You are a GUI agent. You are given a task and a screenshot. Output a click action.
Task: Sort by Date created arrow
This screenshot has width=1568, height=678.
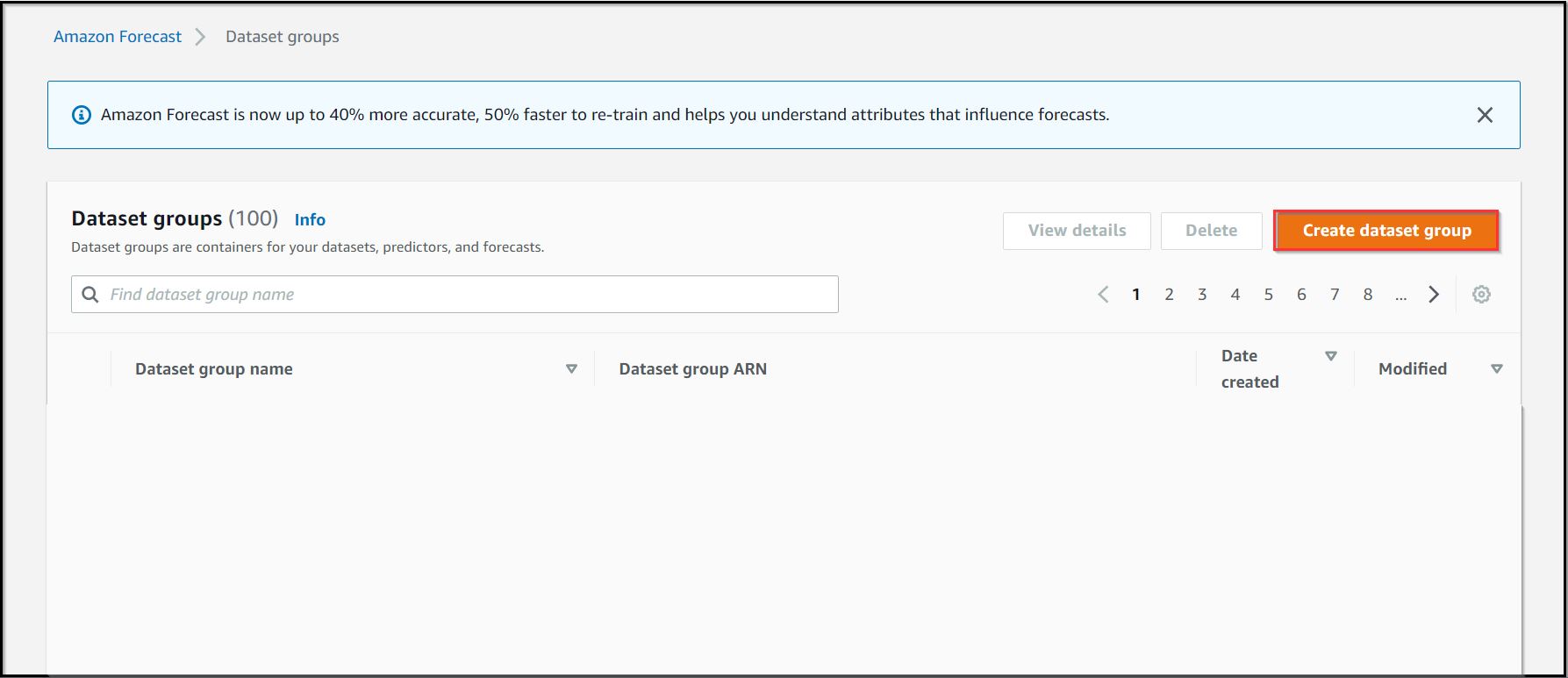click(x=1331, y=356)
